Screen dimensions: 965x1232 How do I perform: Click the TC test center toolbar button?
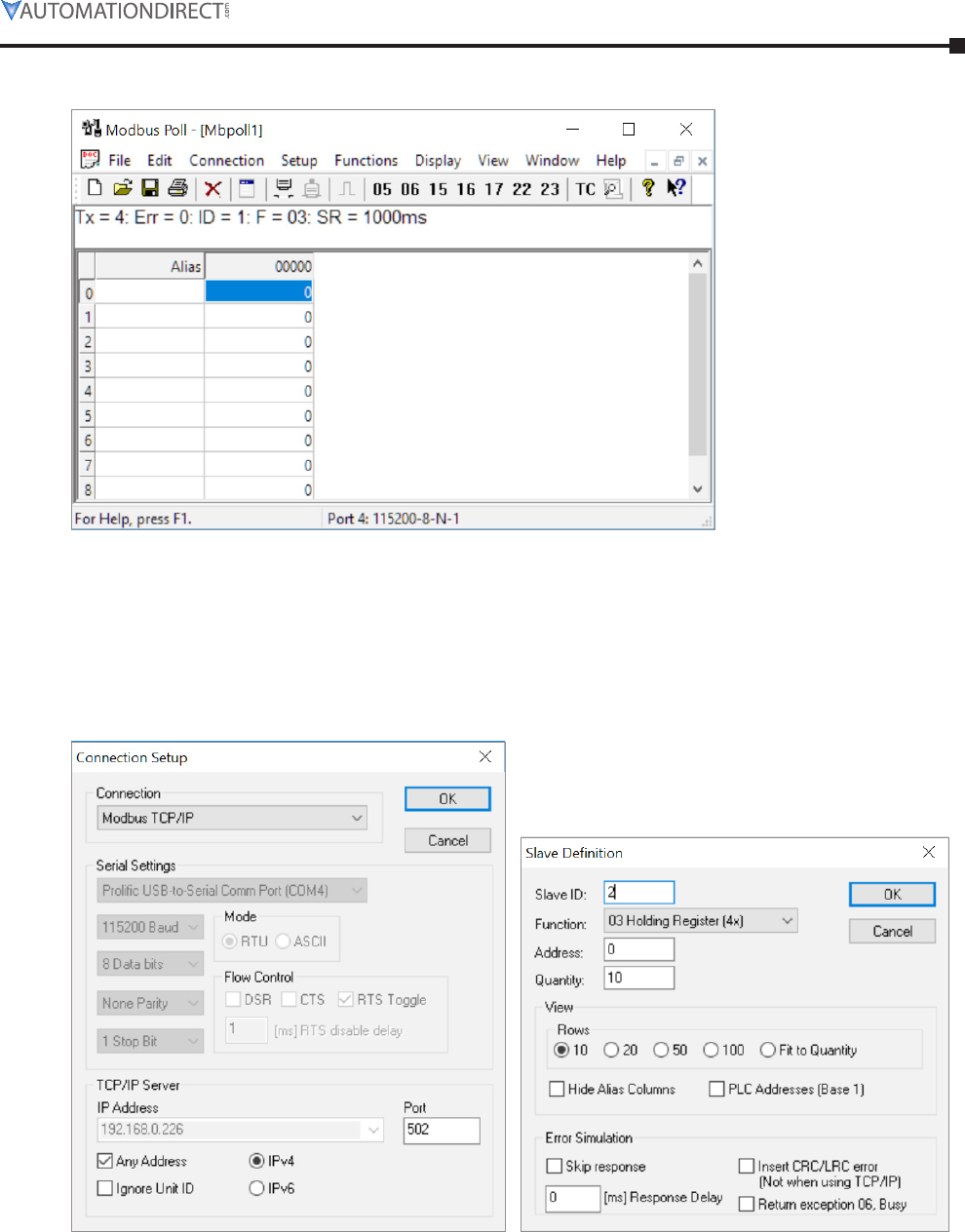coord(585,189)
